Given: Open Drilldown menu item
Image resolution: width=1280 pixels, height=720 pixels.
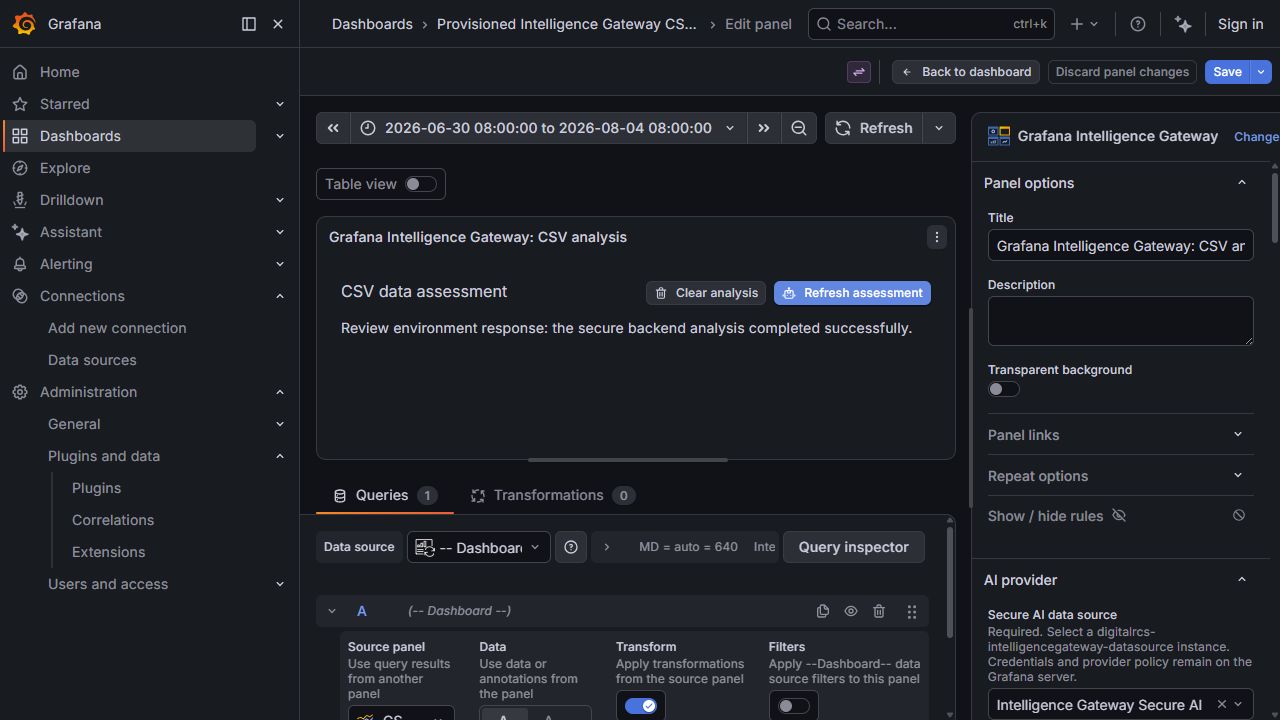Looking at the screenshot, I should pos(71,200).
